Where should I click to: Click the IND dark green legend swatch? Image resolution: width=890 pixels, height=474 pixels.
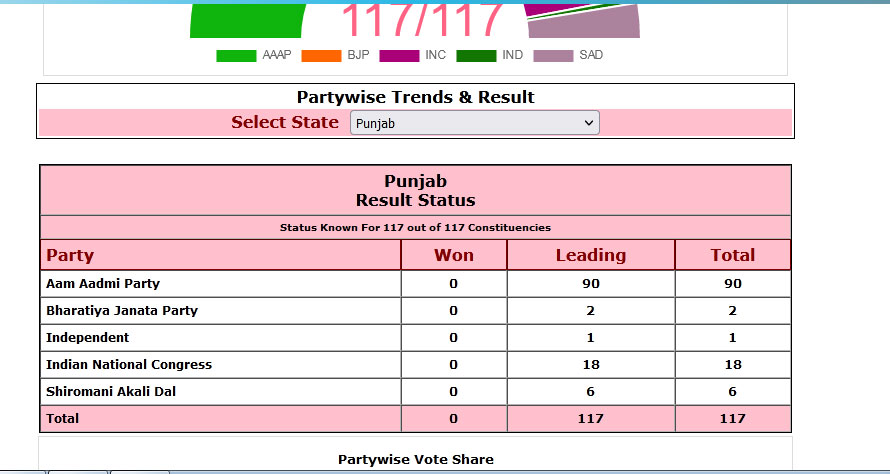click(476, 56)
